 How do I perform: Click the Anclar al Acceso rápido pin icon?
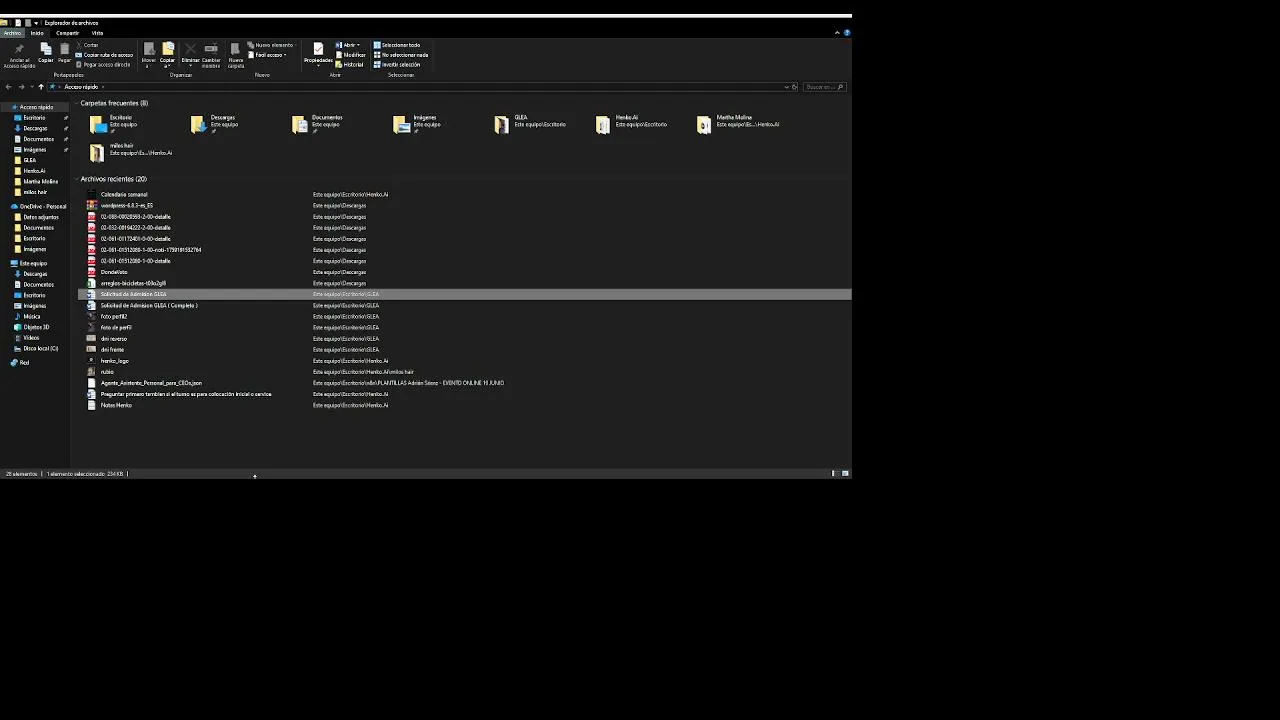pyautogui.click(x=18, y=48)
